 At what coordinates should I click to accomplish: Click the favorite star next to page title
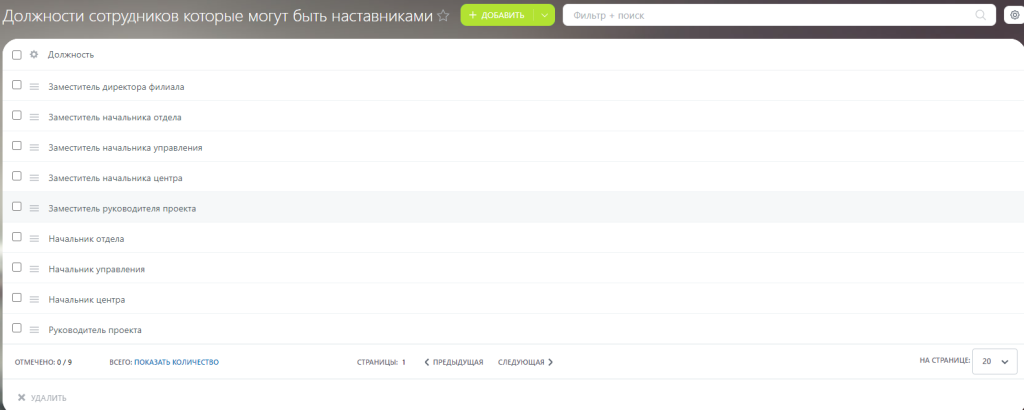click(x=443, y=15)
